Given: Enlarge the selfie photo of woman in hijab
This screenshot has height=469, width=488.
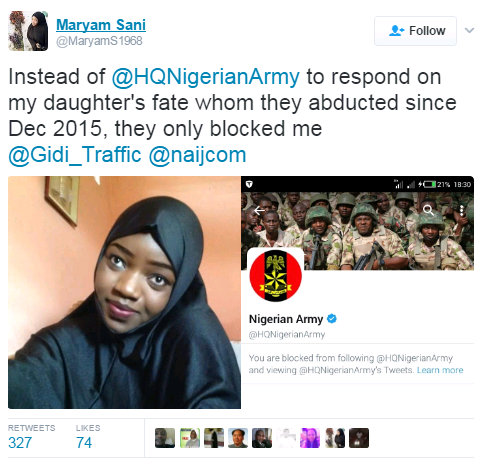Looking at the screenshot, I should pyautogui.click(x=124, y=292).
